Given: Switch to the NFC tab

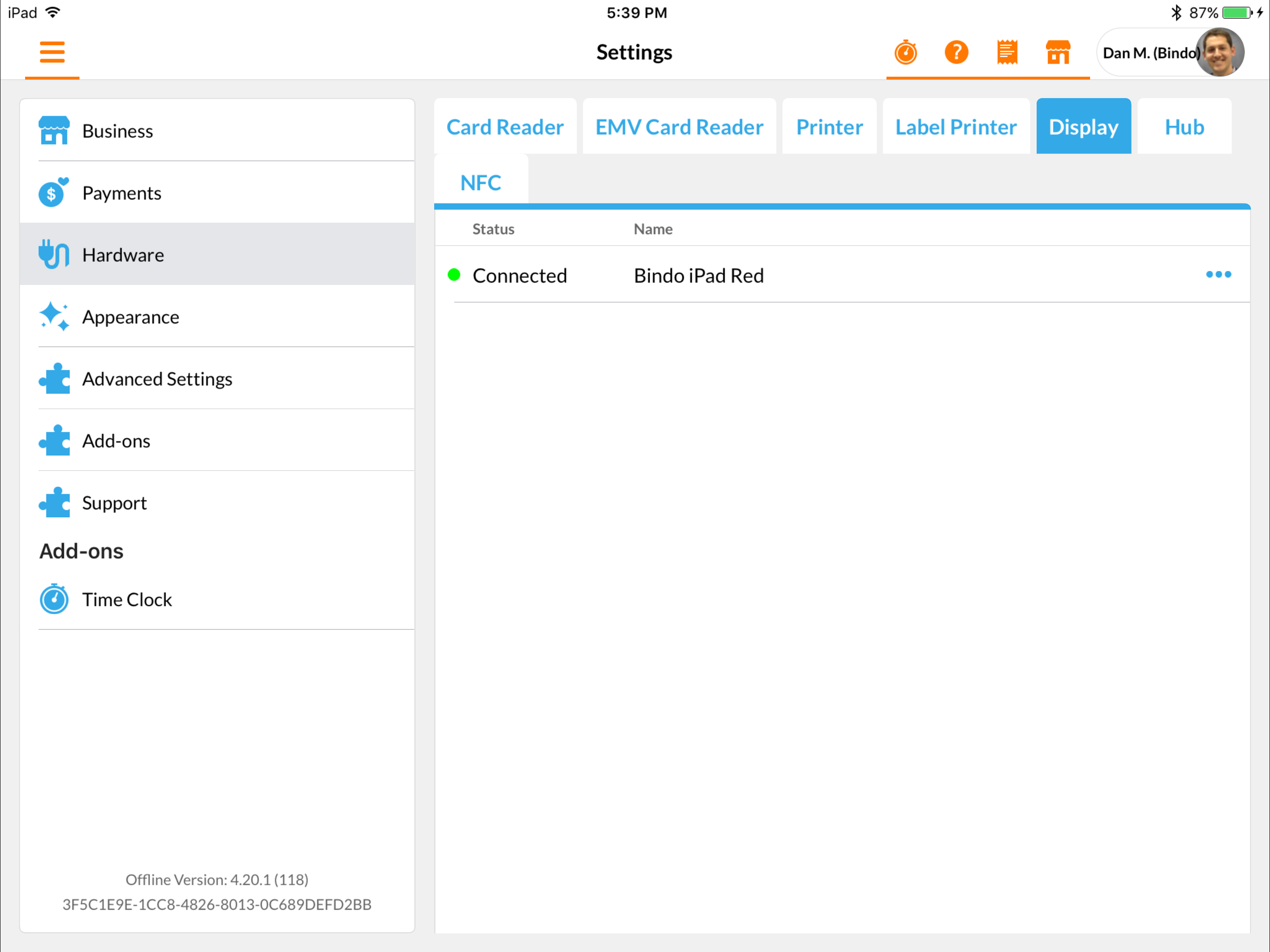Looking at the screenshot, I should click(x=481, y=183).
